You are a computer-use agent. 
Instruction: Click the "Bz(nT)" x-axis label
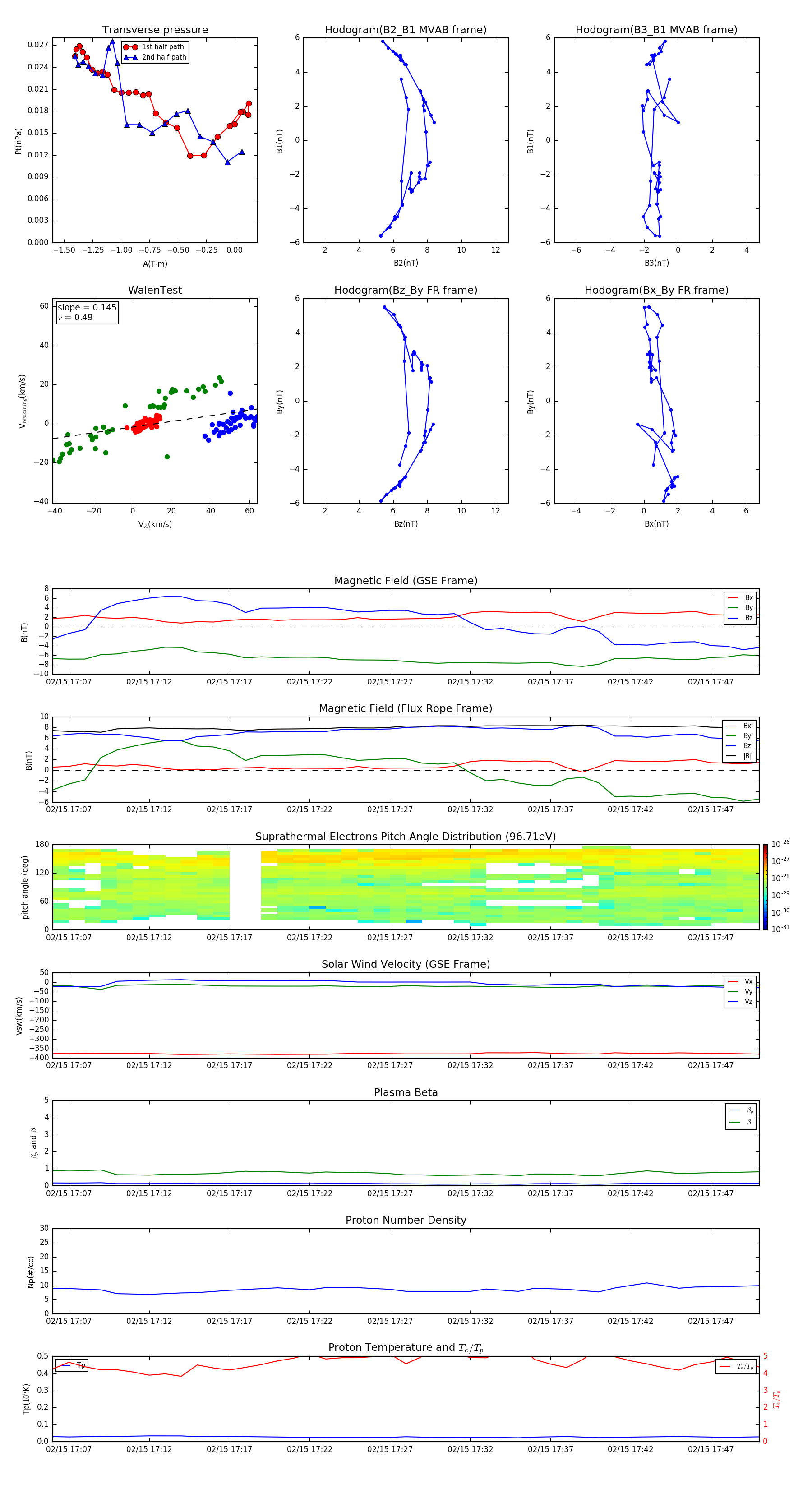pos(406,524)
